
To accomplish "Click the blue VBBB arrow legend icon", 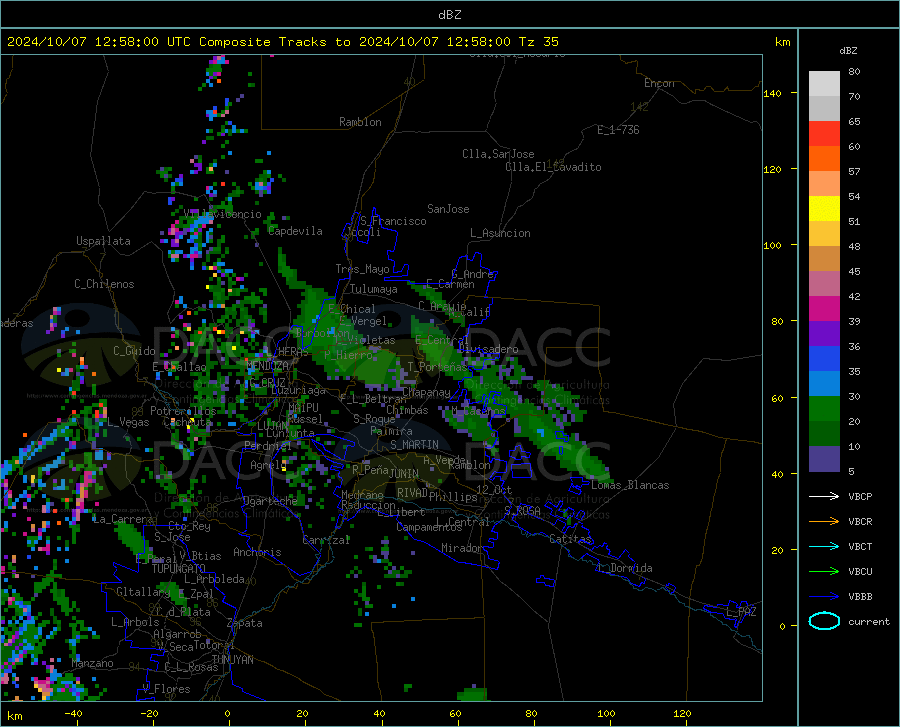I will (x=824, y=596).
